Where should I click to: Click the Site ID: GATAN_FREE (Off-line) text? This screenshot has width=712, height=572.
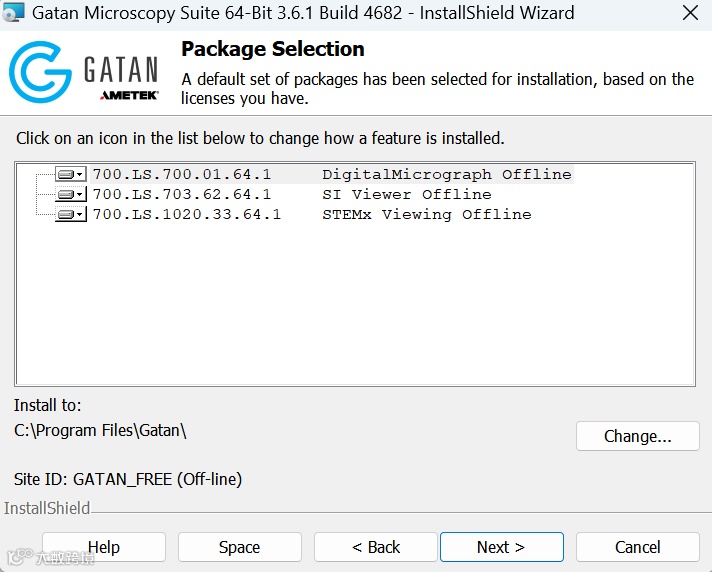[x=128, y=479]
